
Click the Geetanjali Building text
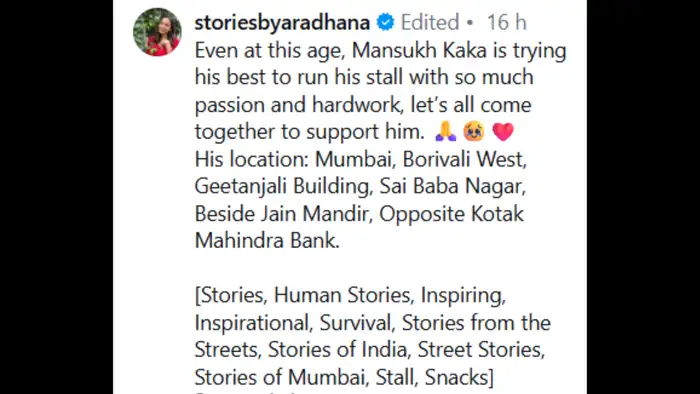coord(282,186)
